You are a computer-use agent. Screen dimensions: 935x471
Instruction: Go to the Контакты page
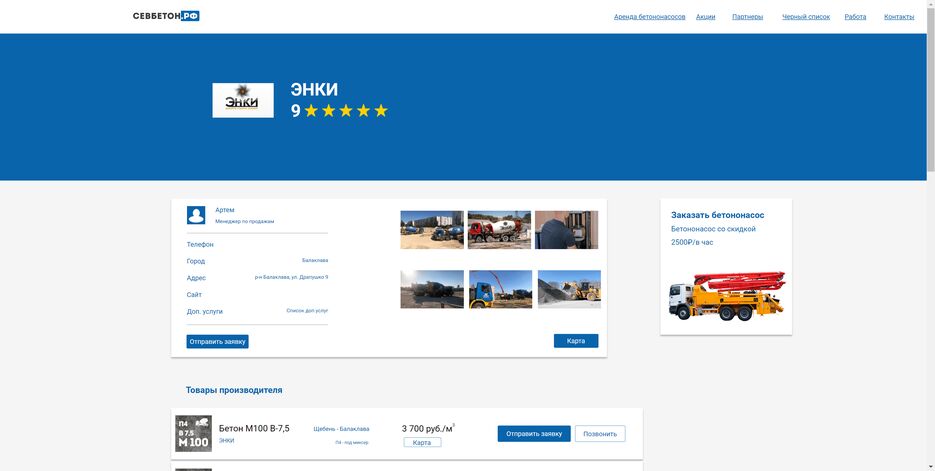[899, 17]
